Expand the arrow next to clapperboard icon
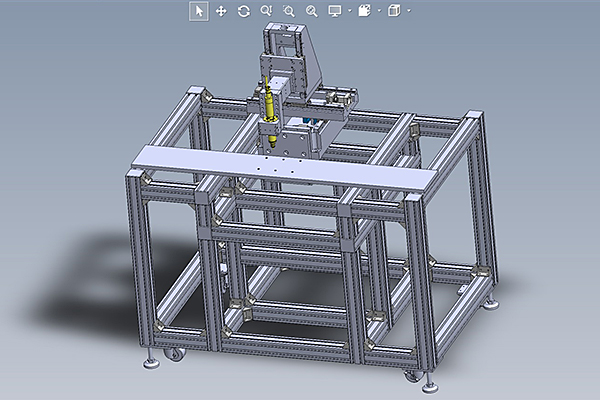This screenshot has width=600, height=400. pyautogui.click(x=379, y=11)
